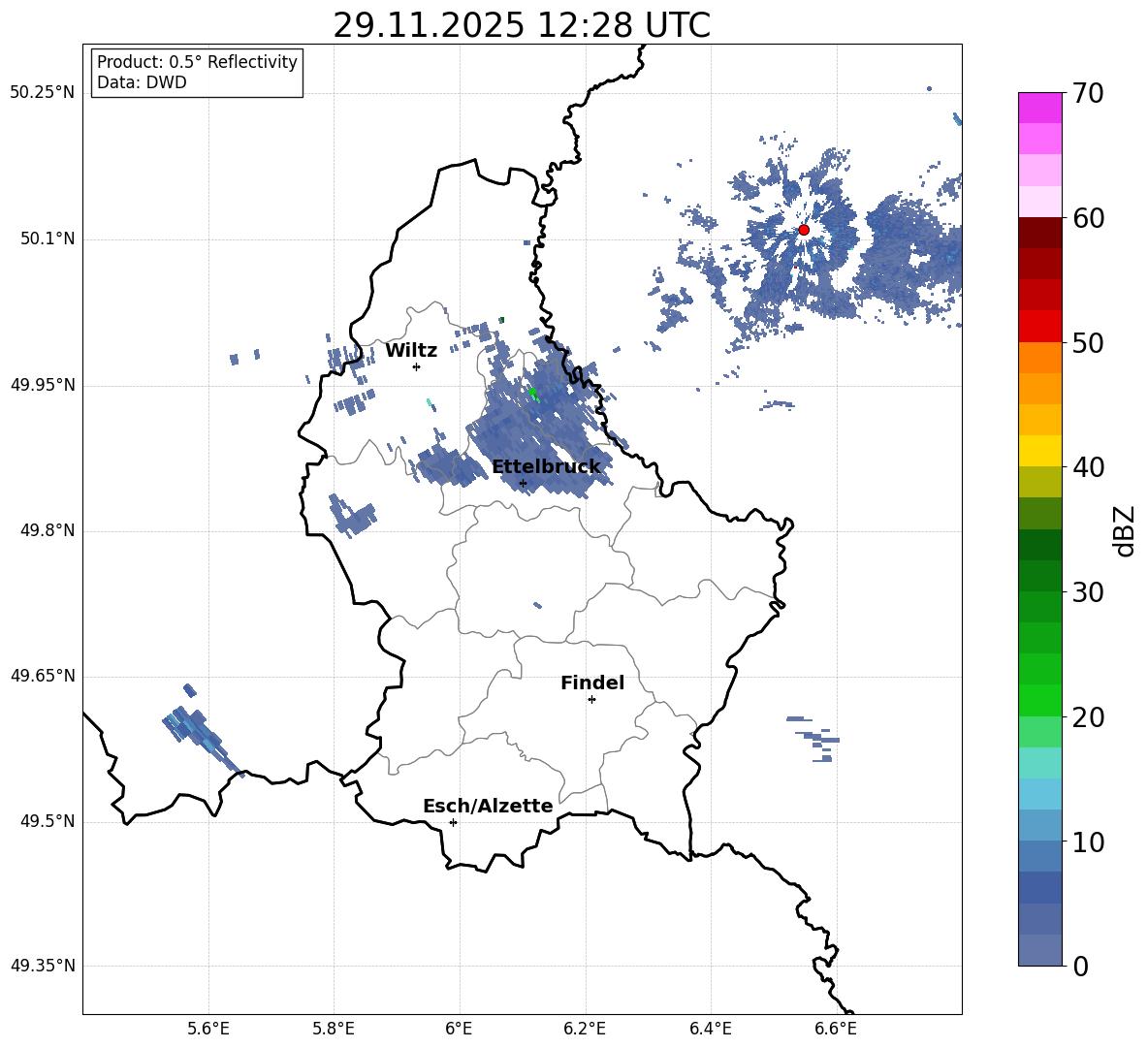
Task: Click the light cyan colorbar swatch below 20
Action: [1039, 763]
